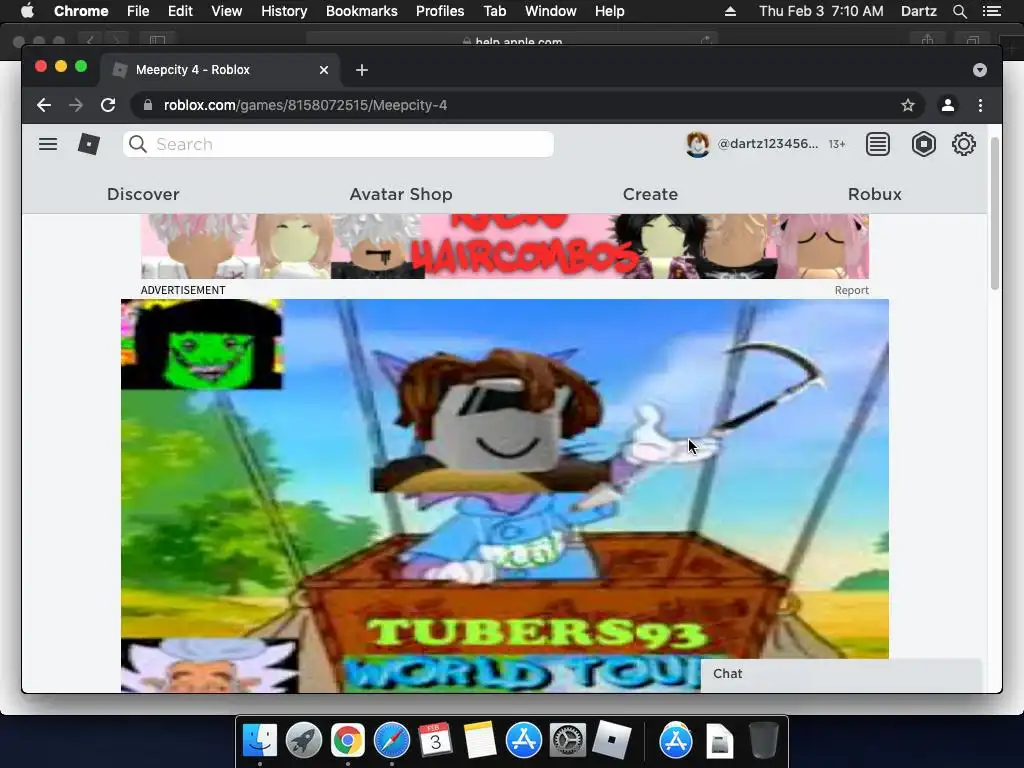Click inside the Roblox Search field

tap(338, 144)
